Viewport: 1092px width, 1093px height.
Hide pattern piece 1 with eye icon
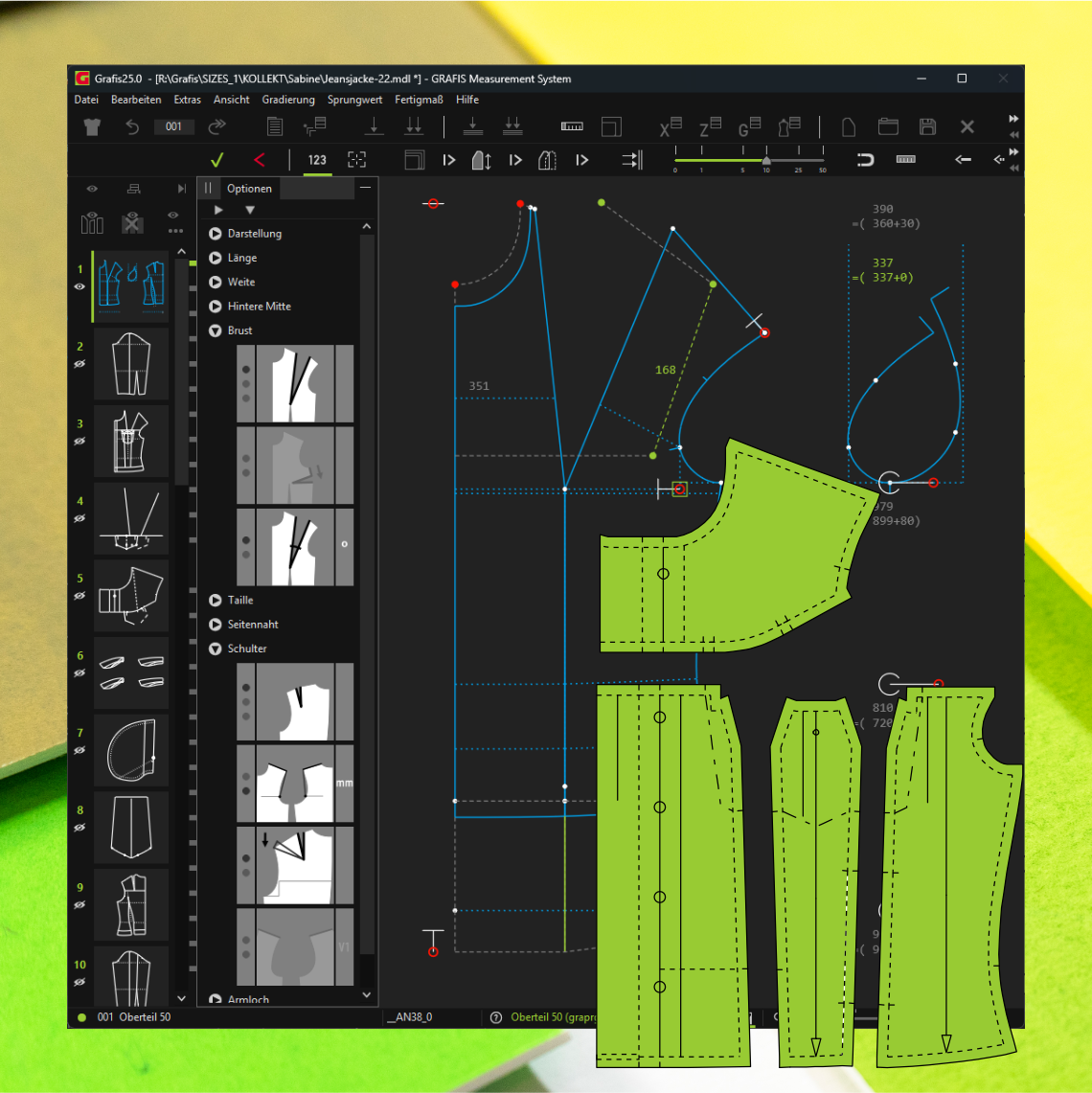coord(80,286)
